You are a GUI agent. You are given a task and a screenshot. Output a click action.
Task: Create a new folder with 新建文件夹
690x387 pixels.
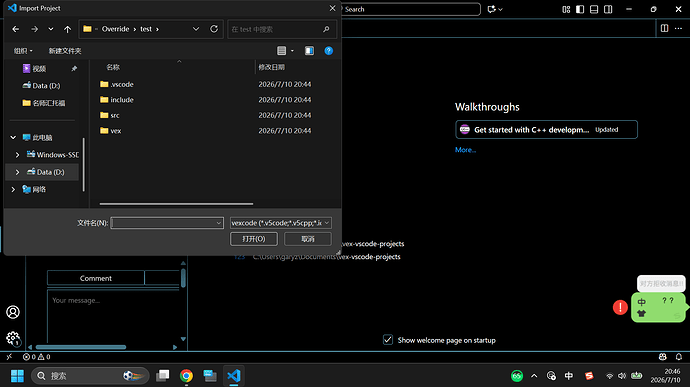coord(65,51)
